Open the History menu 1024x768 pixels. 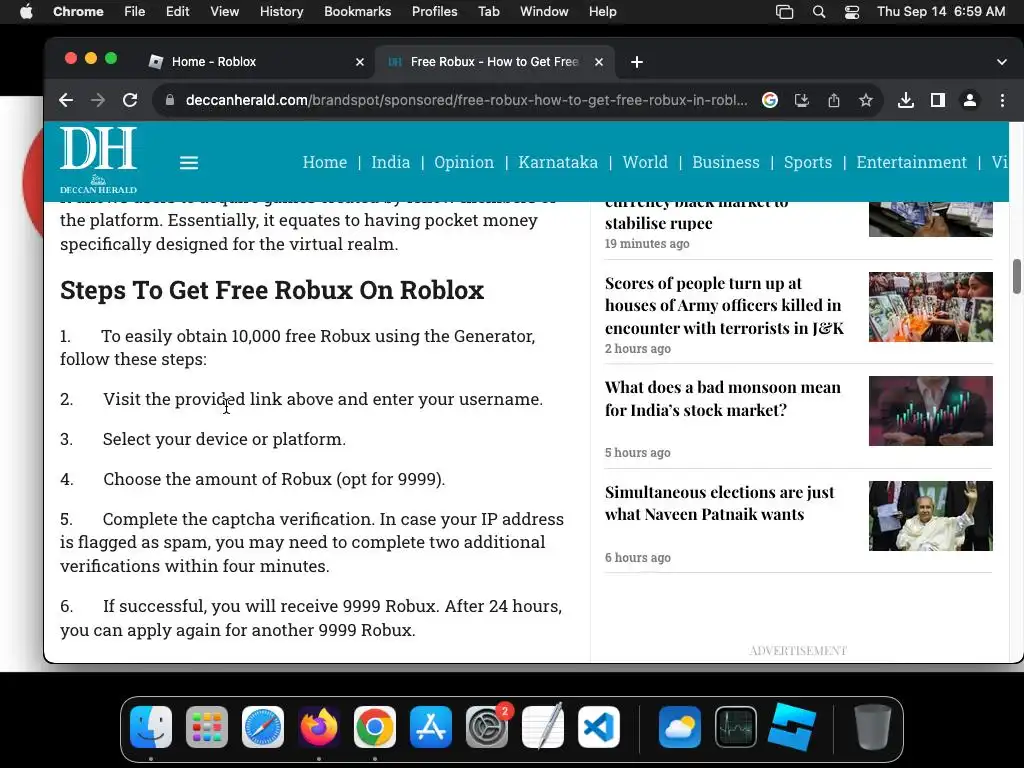281,12
